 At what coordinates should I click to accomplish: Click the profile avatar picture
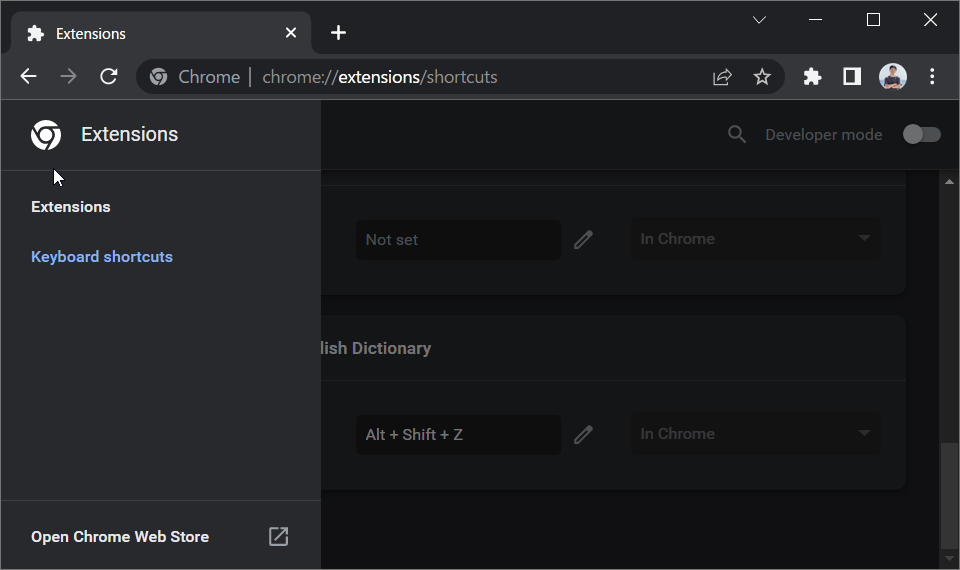click(x=893, y=77)
